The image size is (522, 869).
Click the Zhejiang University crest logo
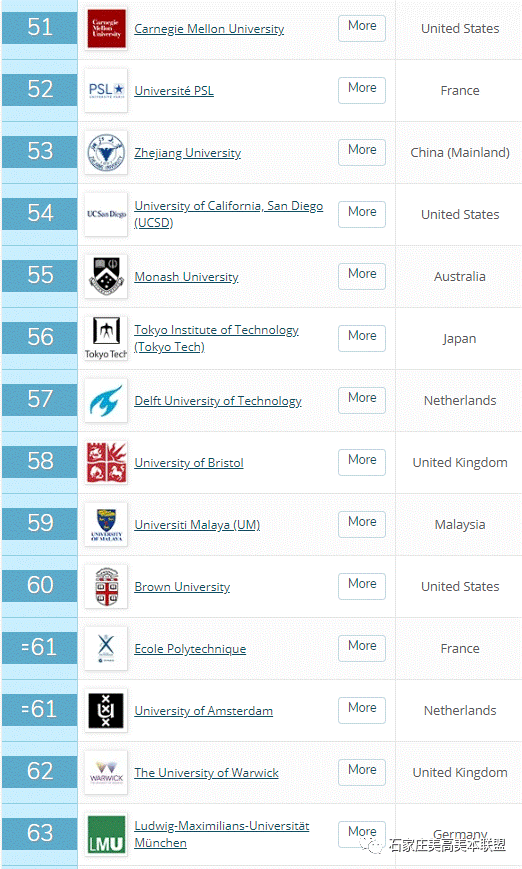(106, 152)
